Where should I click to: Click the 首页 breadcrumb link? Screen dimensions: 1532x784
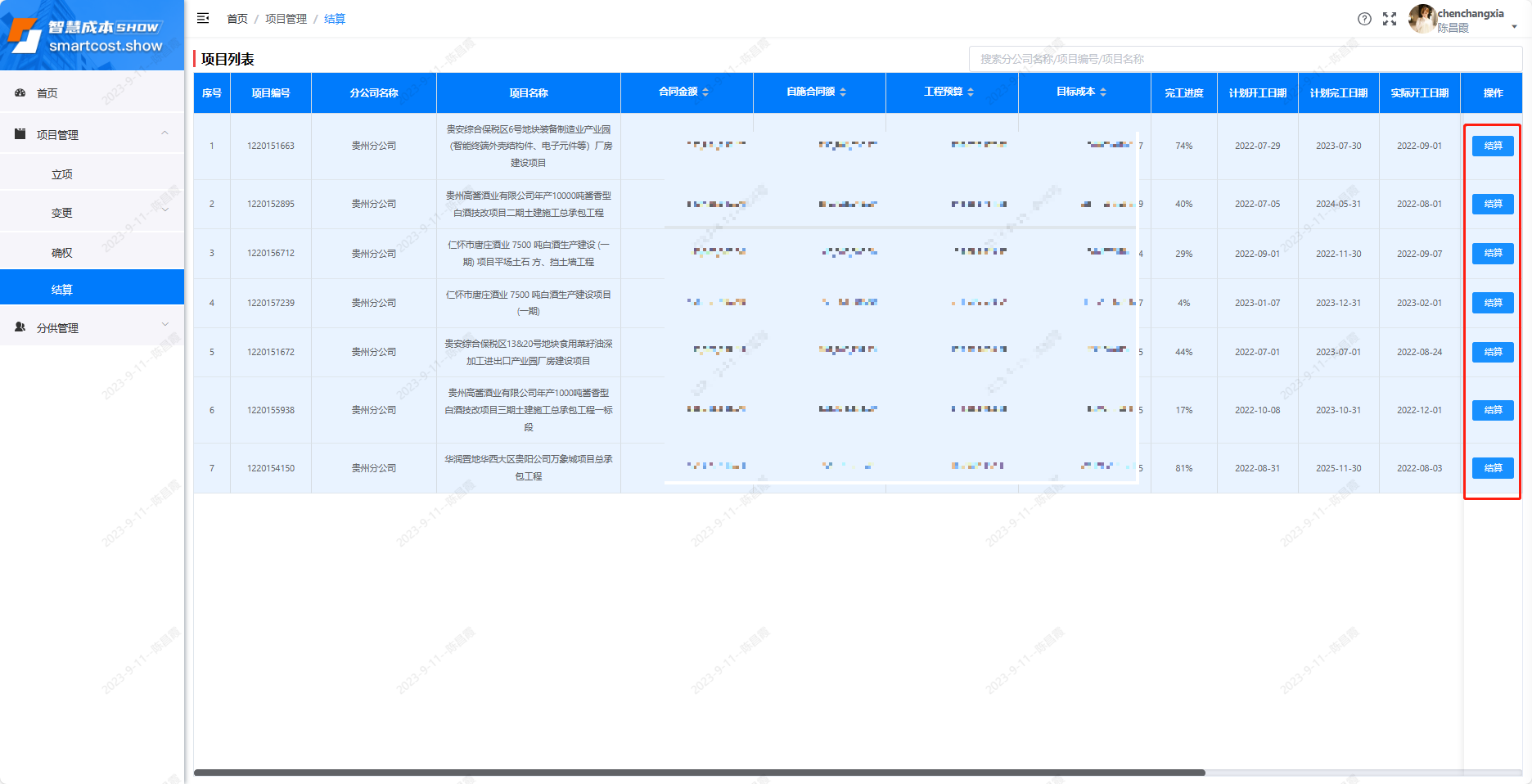[x=237, y=19]
